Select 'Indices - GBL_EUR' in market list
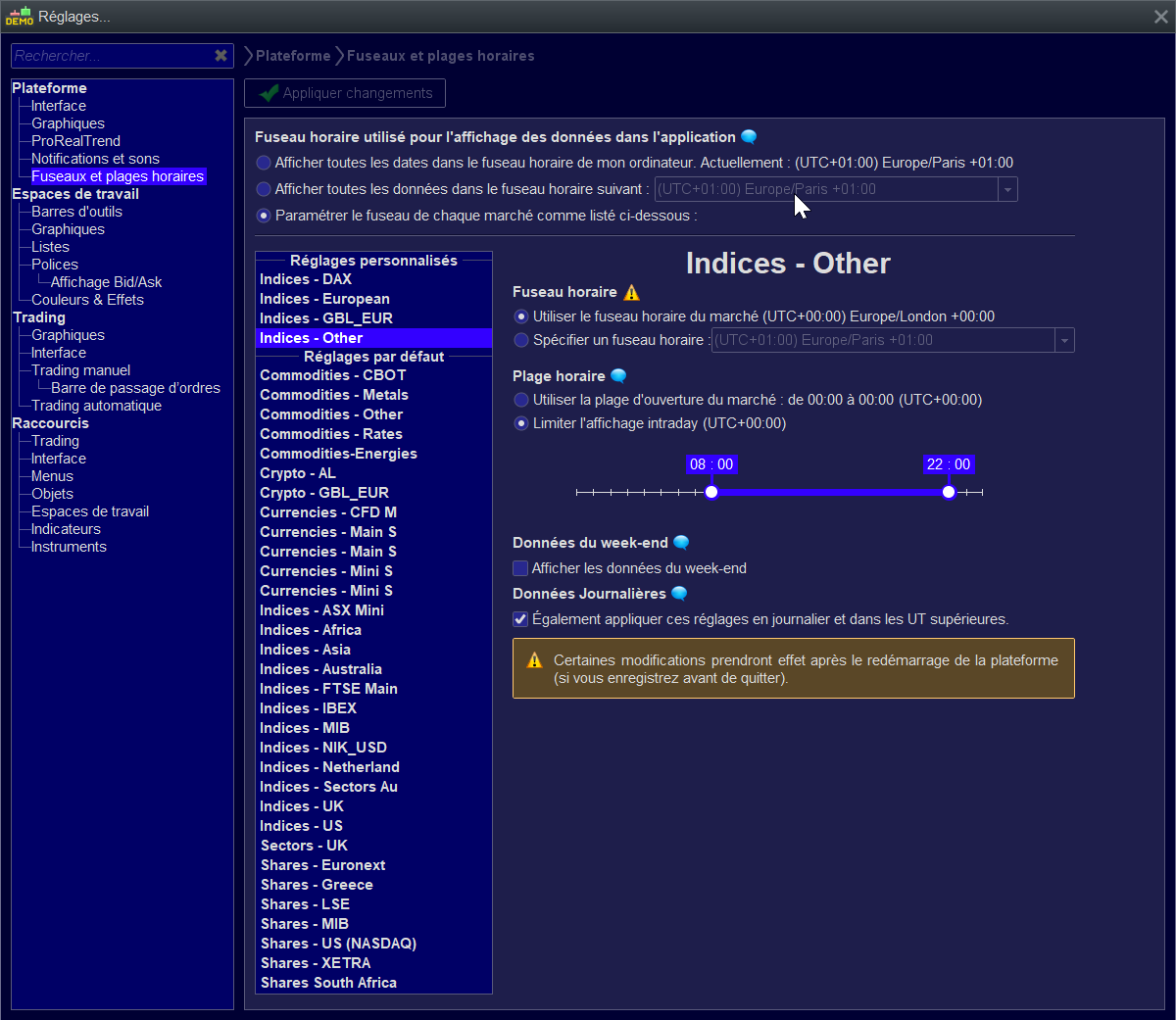Viewport: 1176px width, 1020px height. [x=373, y=318]
